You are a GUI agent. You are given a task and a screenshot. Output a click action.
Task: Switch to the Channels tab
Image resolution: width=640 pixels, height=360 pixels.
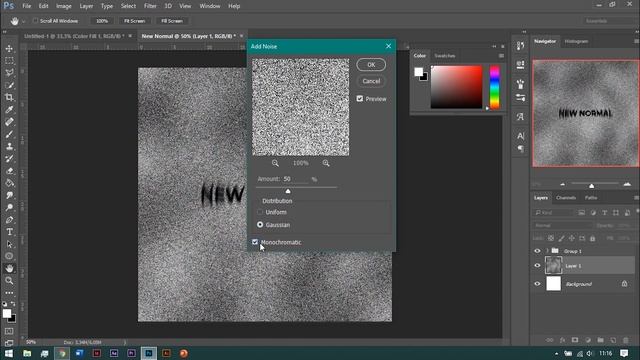566,198
